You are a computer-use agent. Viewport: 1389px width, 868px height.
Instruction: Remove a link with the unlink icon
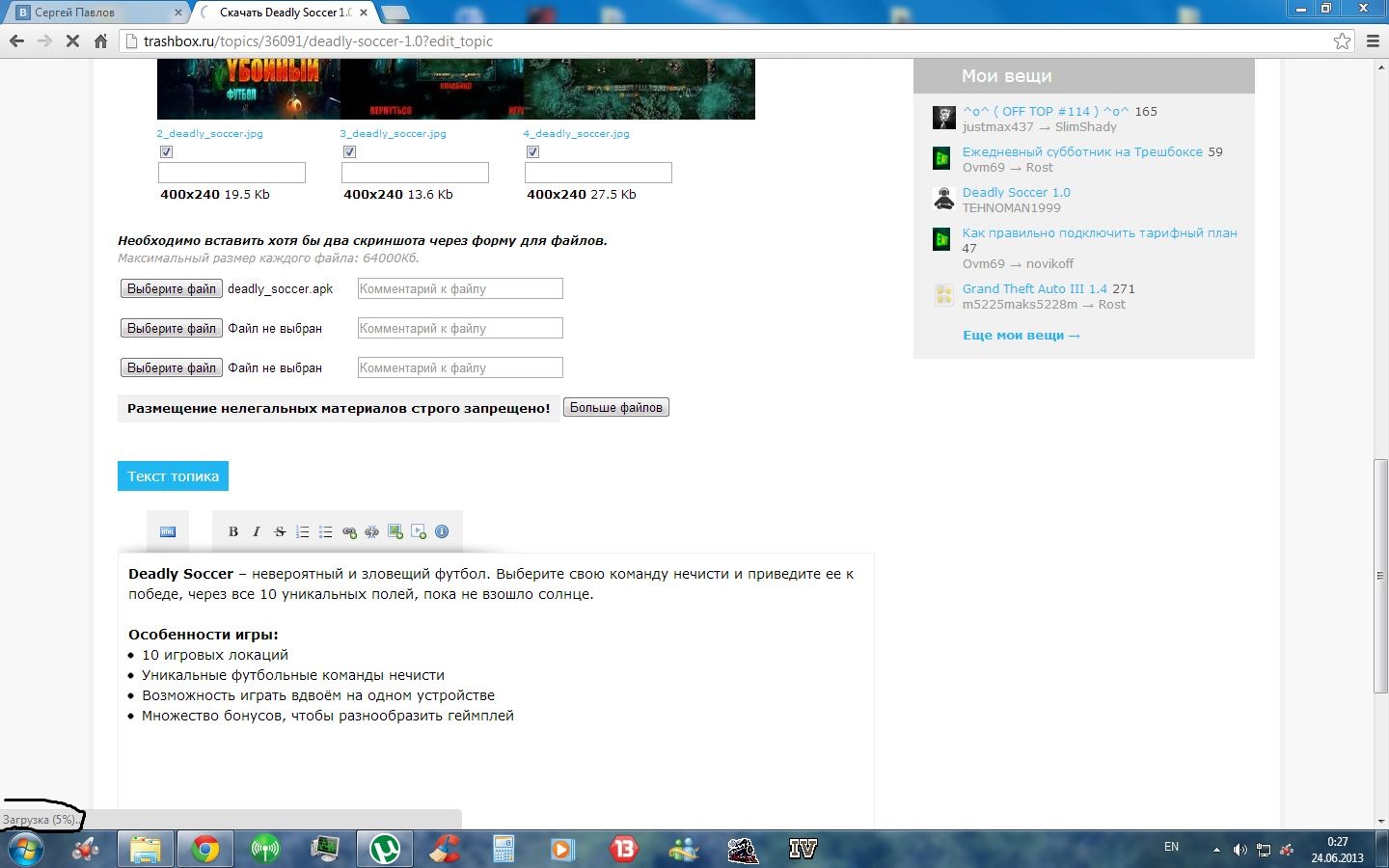tap(372, 531)
